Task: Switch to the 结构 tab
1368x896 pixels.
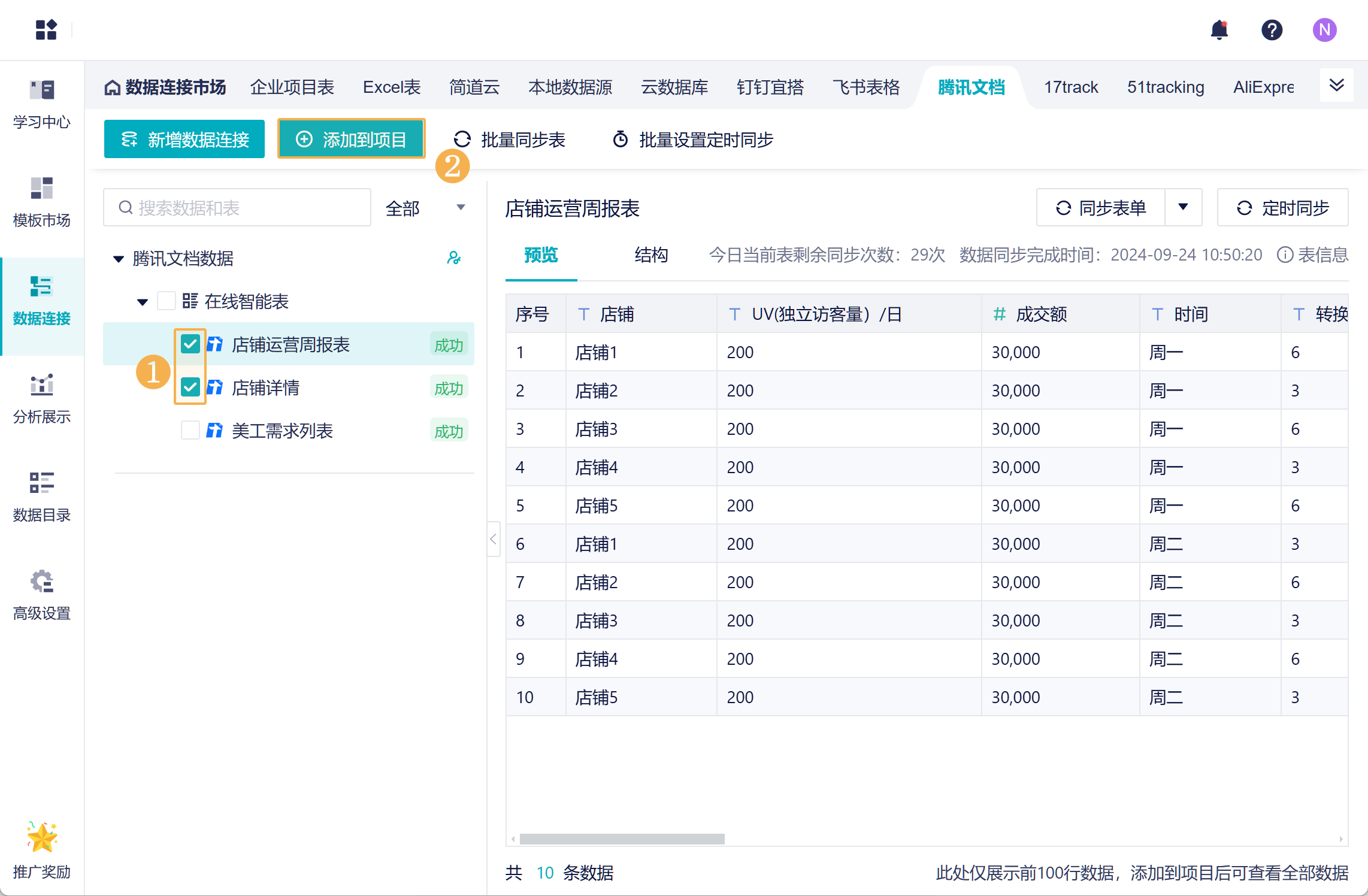Action: pos(651,255)
